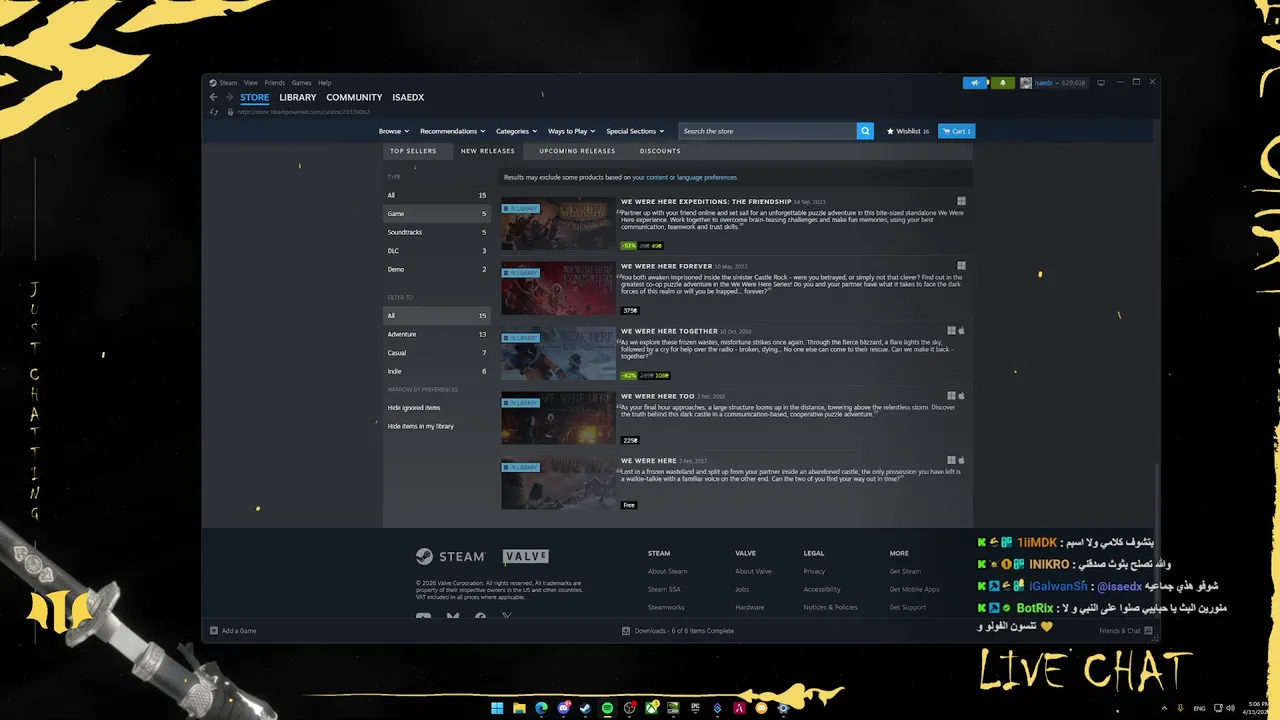
Task: Click the Steam icon on the taskbar
Action: (585, 709)
